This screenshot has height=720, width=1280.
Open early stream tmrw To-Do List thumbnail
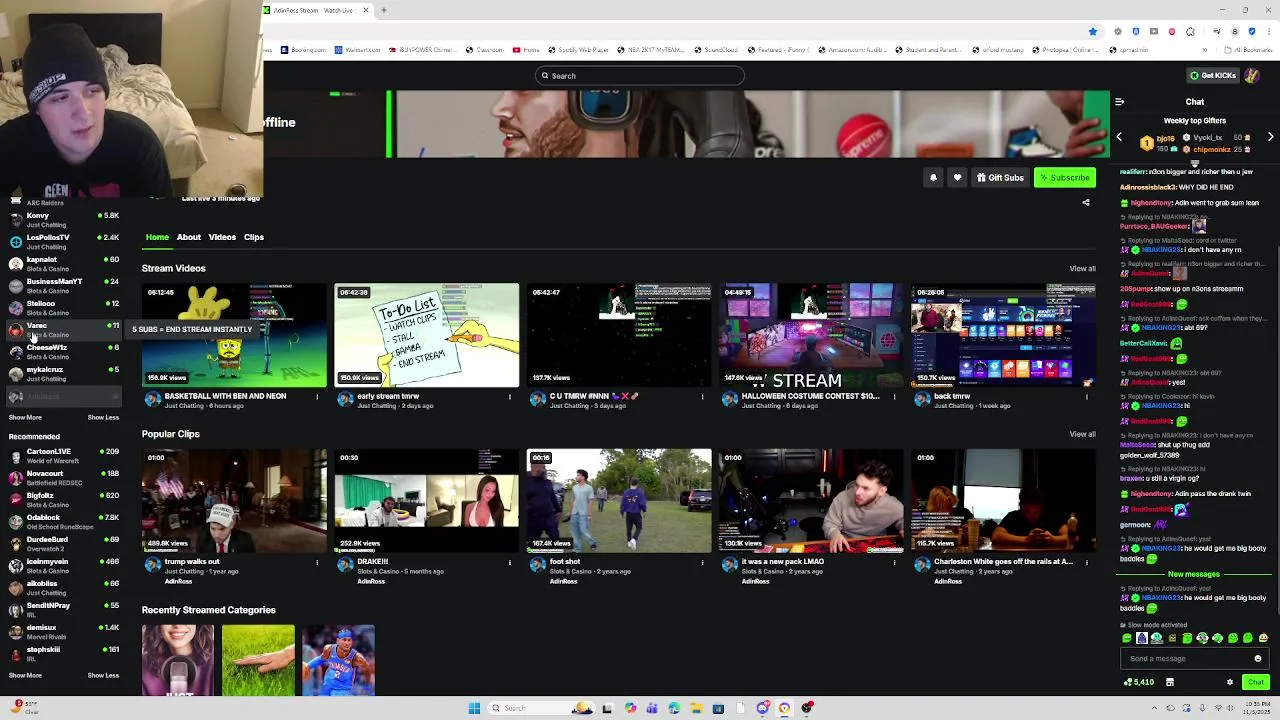coord(427,335)
